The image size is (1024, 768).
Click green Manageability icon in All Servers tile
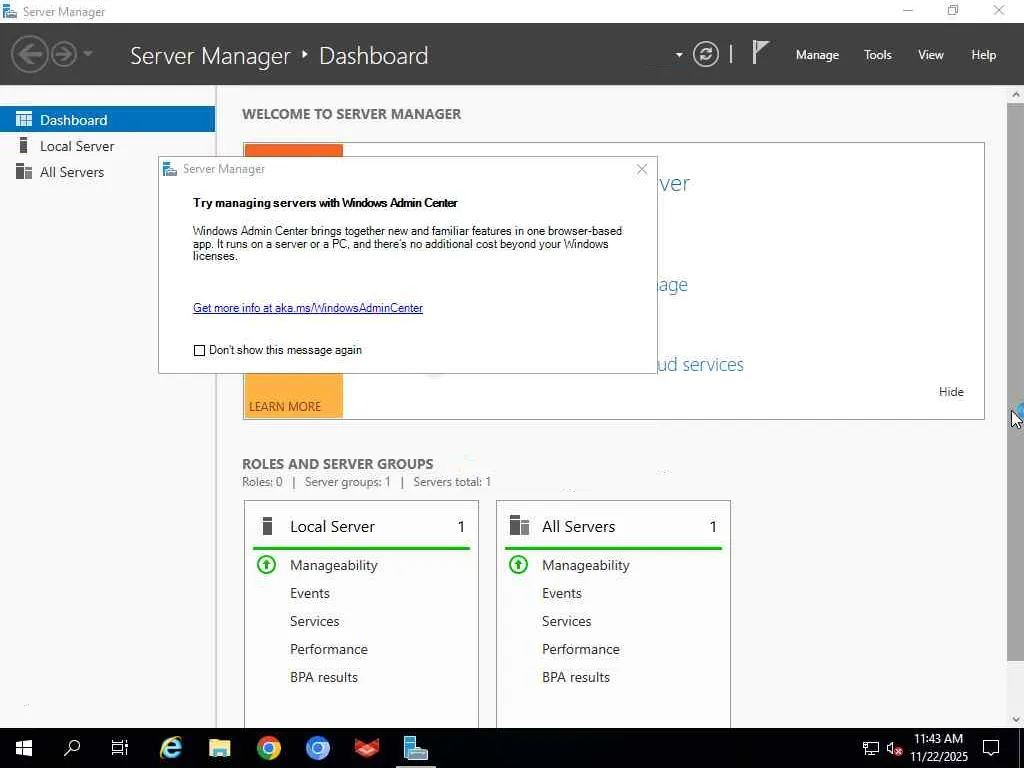click(519, 564)
